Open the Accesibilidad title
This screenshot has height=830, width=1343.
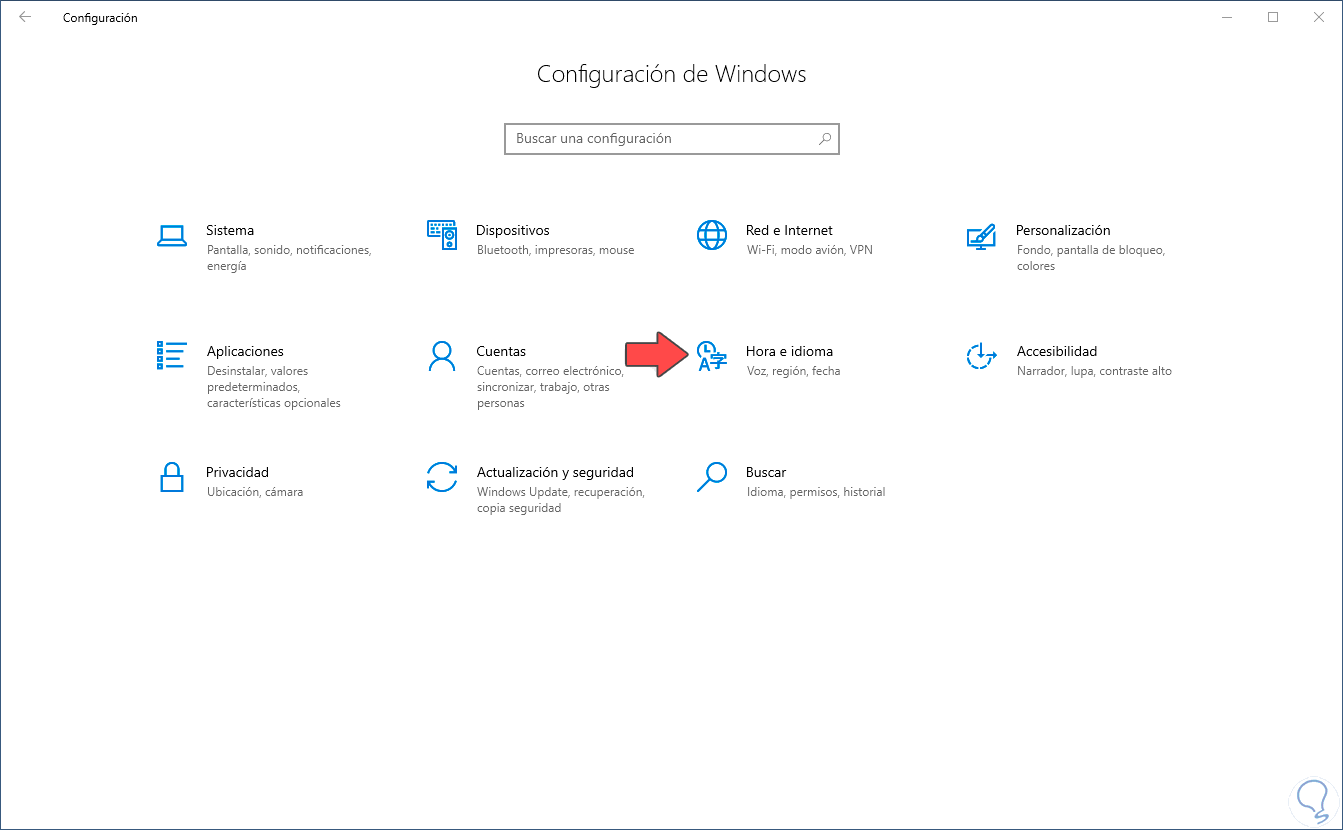coord(1057,351)
